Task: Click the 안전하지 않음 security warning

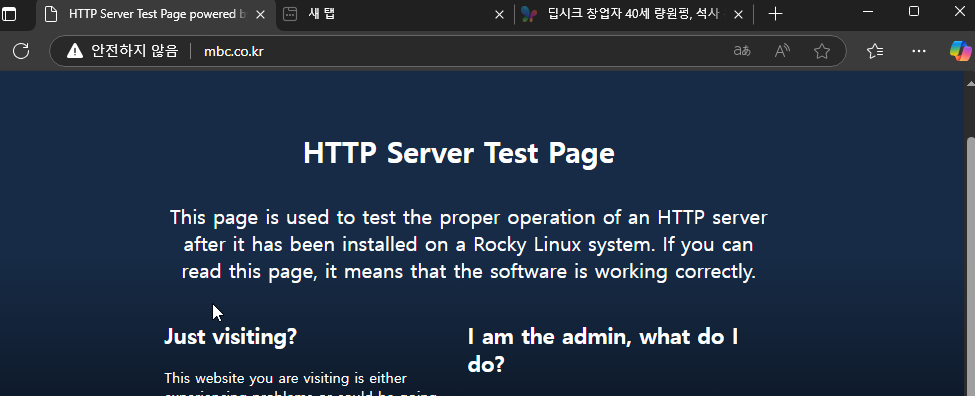Action: coord(122,51)
